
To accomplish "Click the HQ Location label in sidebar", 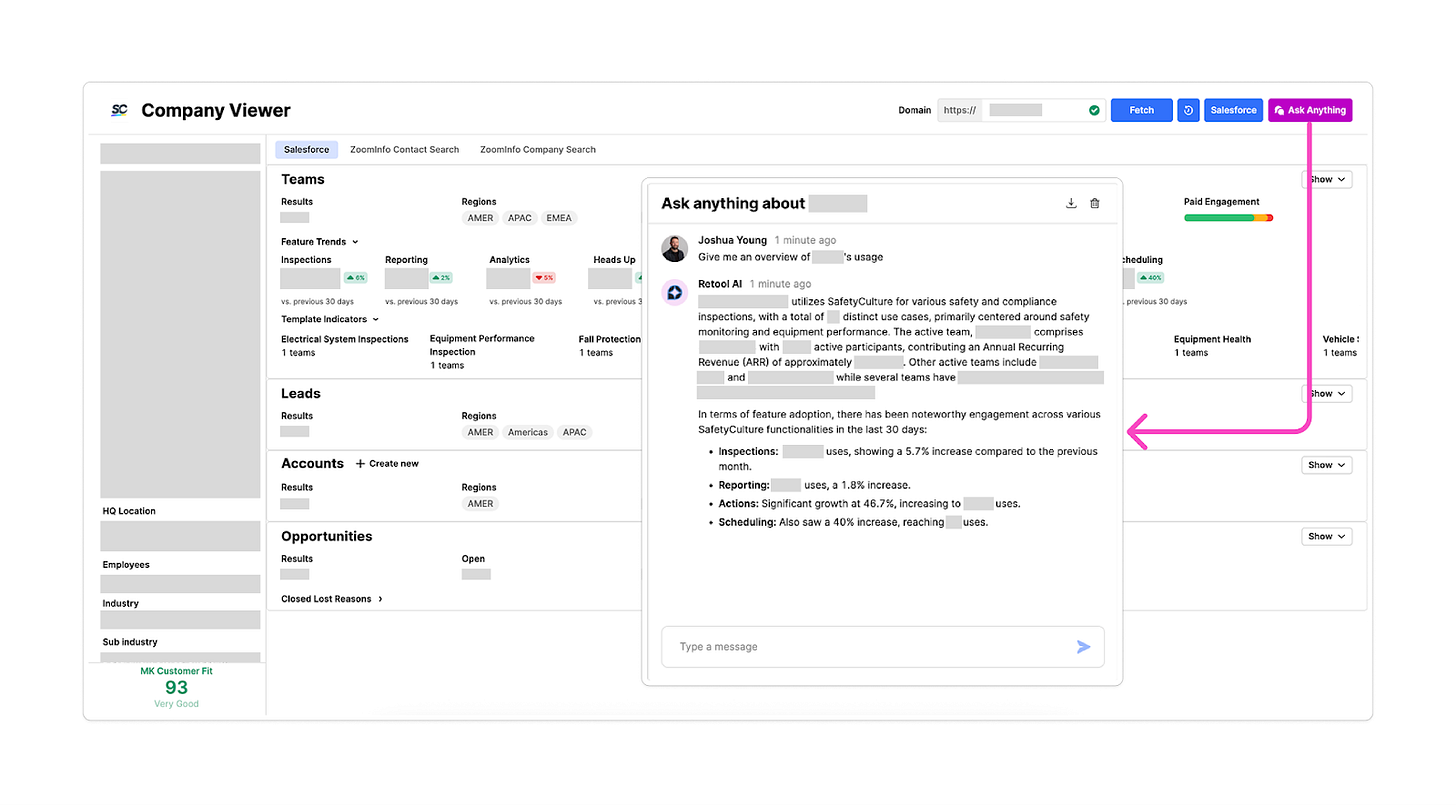I will click(x=129, y=511).
